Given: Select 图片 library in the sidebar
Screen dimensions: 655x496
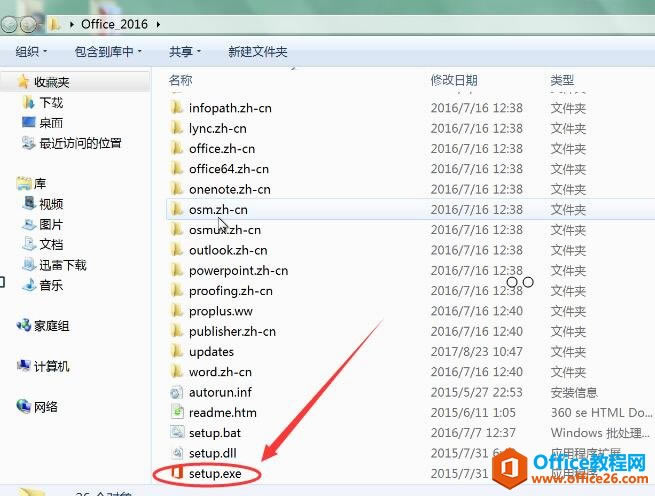Looking at the screenshot, I should click(x=51, y=224).
